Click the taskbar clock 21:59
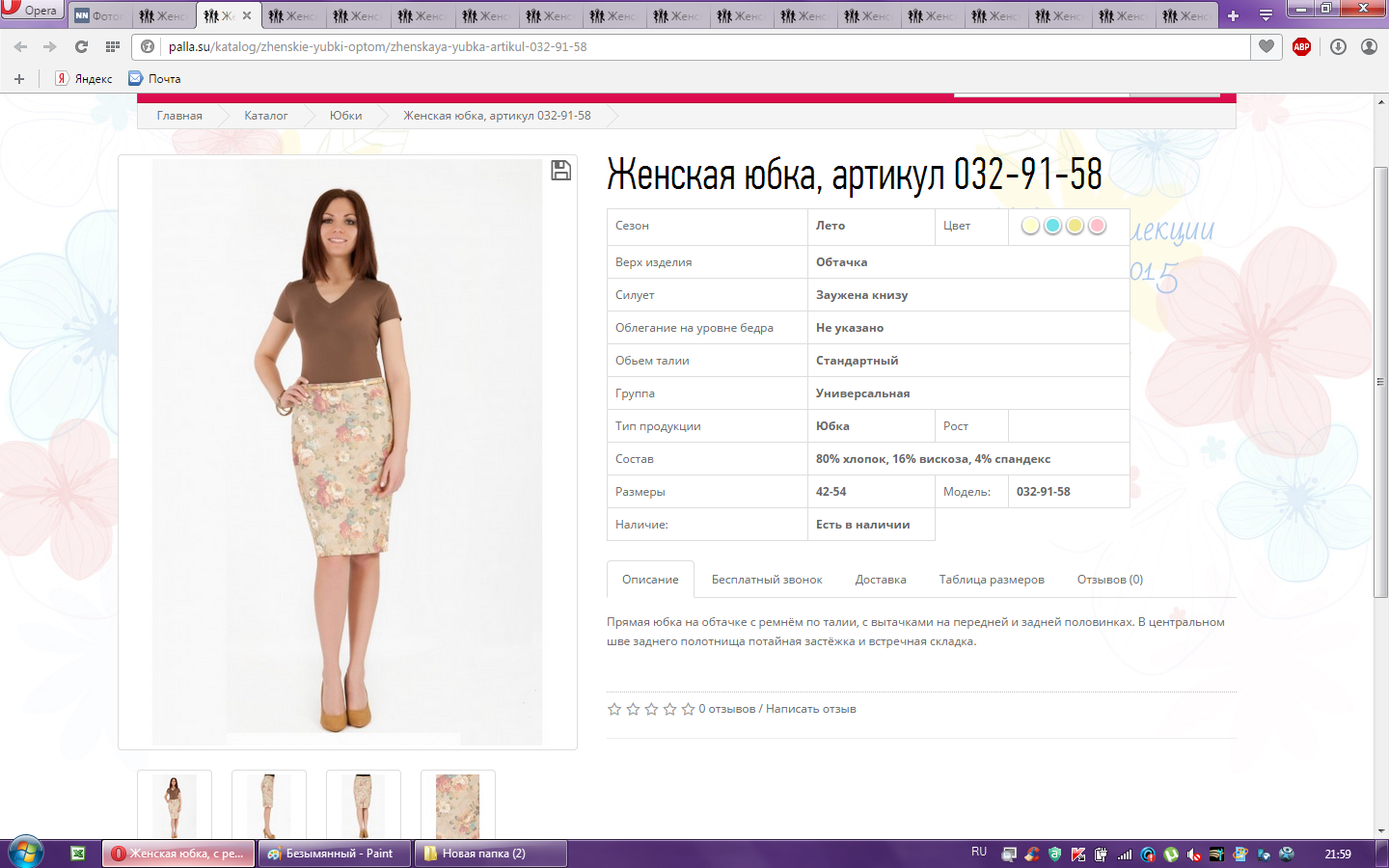Image resolution: width=1389 pixels, height=868 pixels. (x=1338, y=854)
